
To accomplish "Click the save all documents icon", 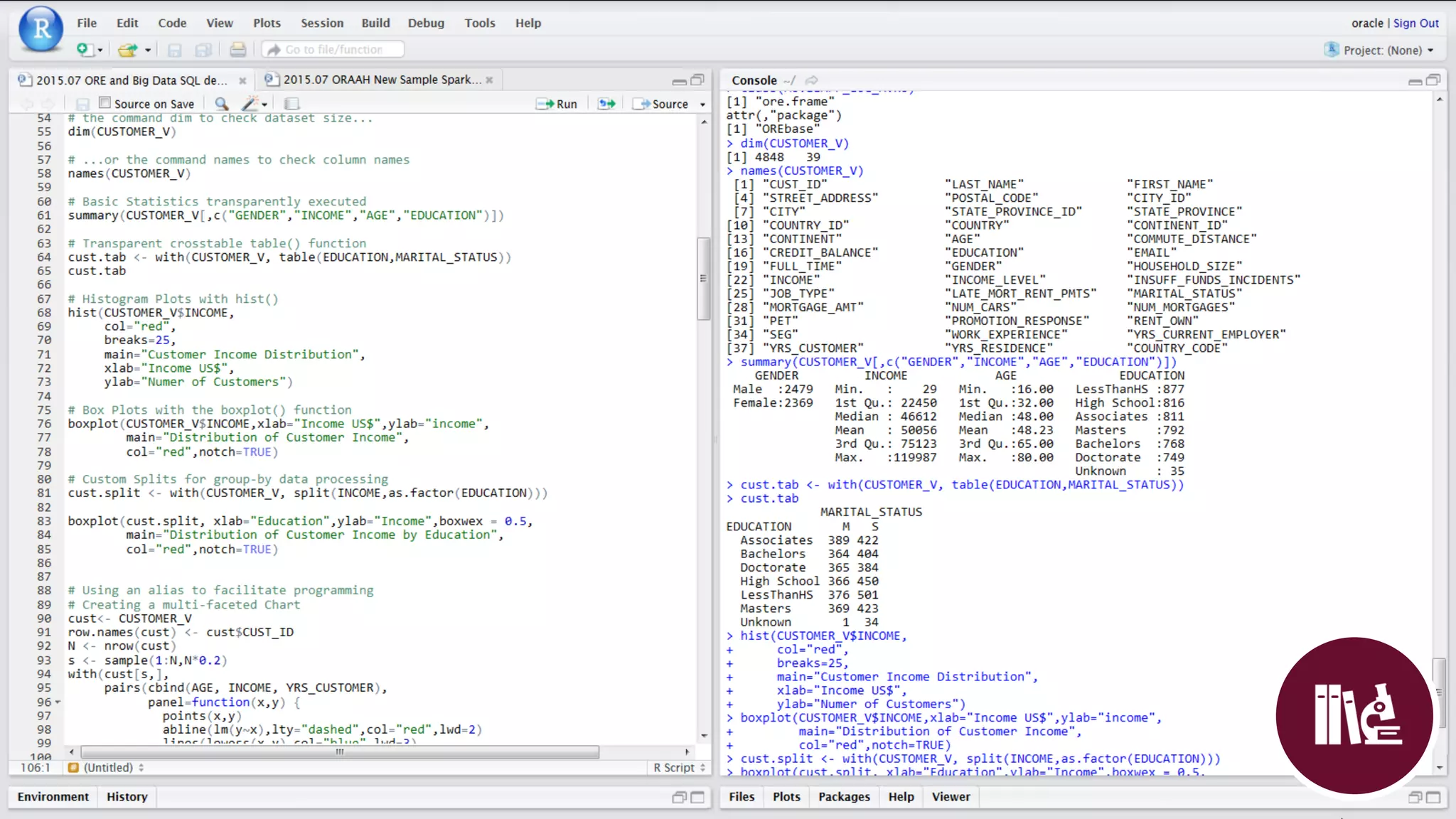I will click(203, 50).
